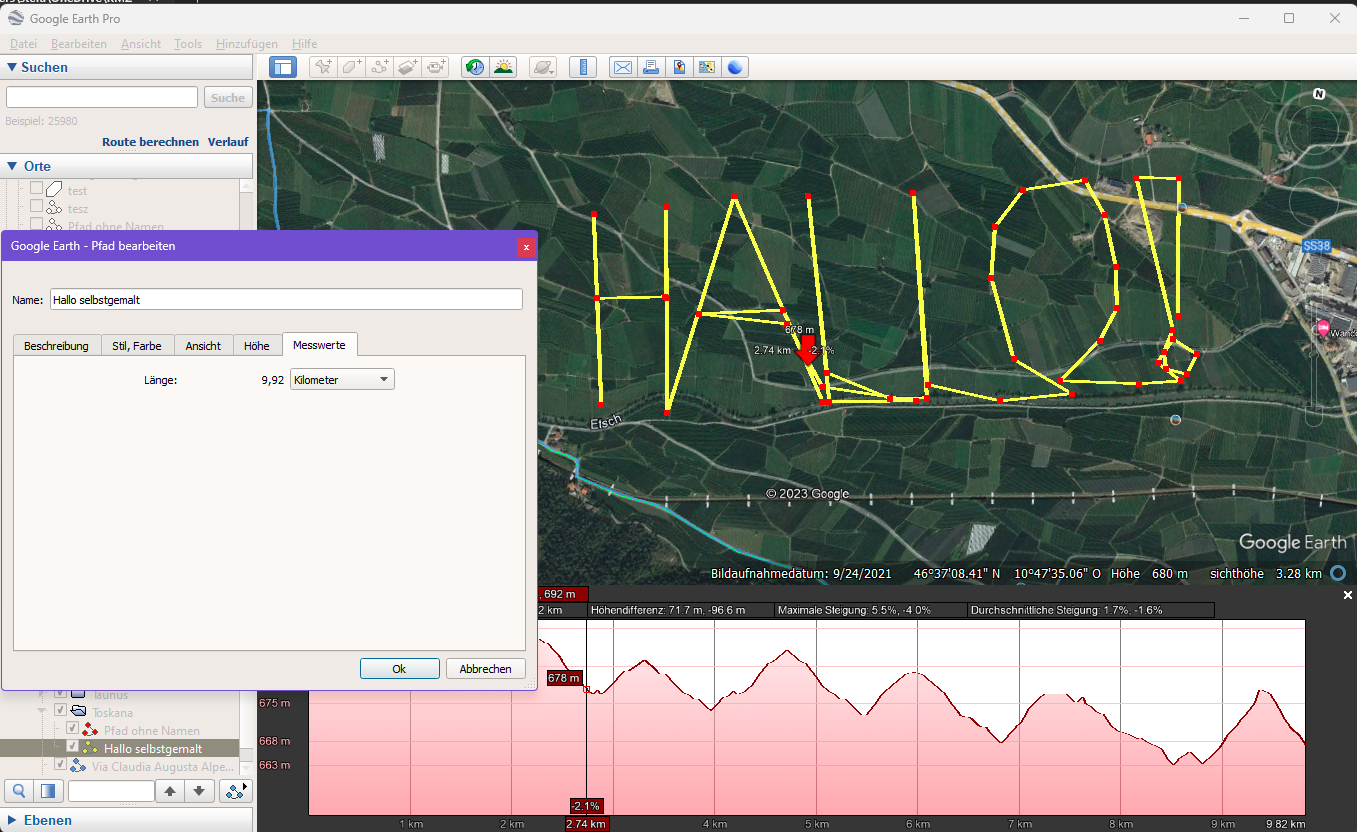
Task: Click the search input field
Action: [x=102, y=97]
